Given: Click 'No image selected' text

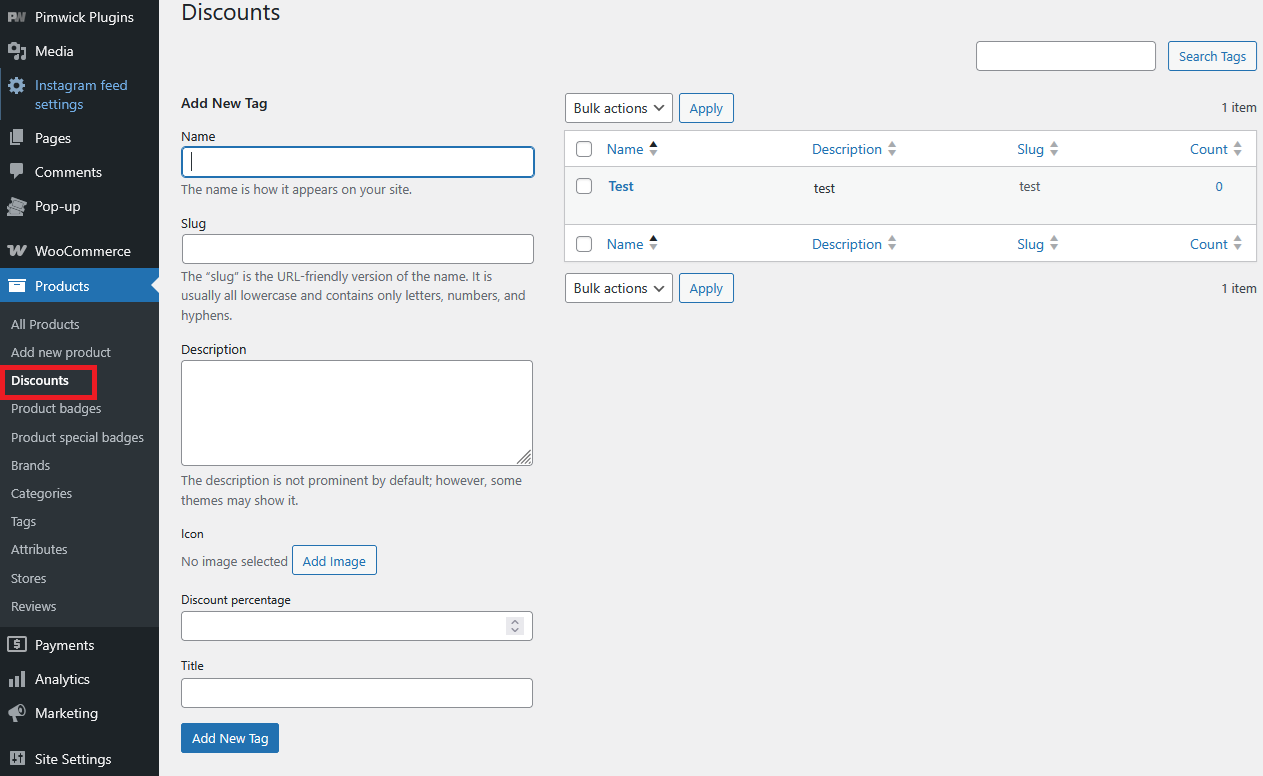Looking at the screenshot, I should coord(234,561).
